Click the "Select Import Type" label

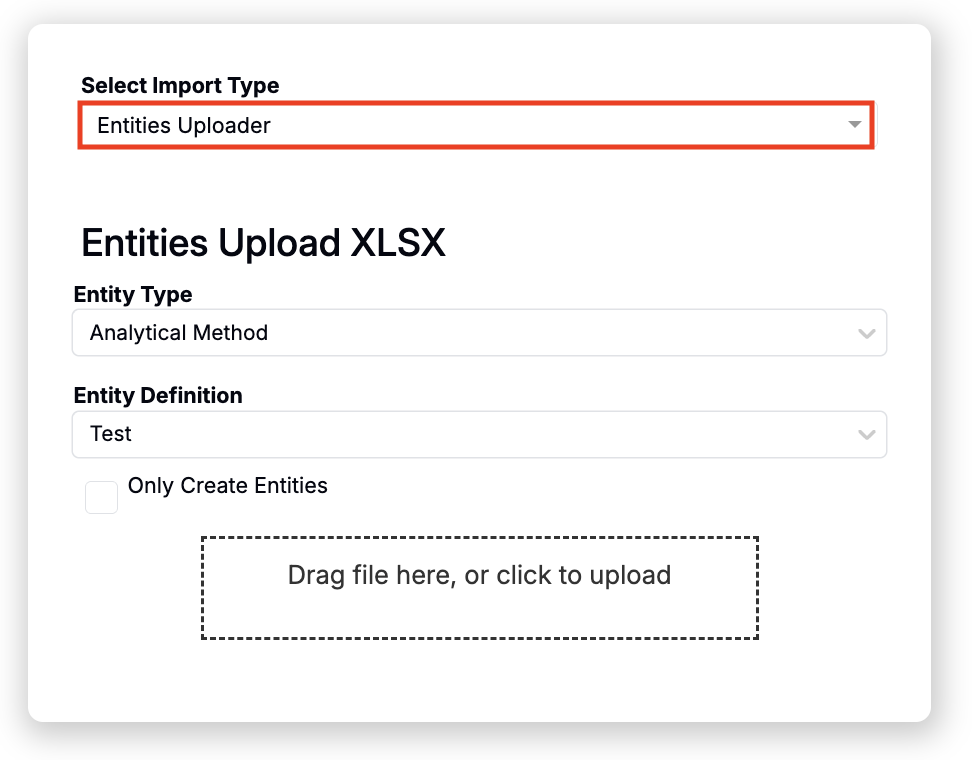[180, 86]
